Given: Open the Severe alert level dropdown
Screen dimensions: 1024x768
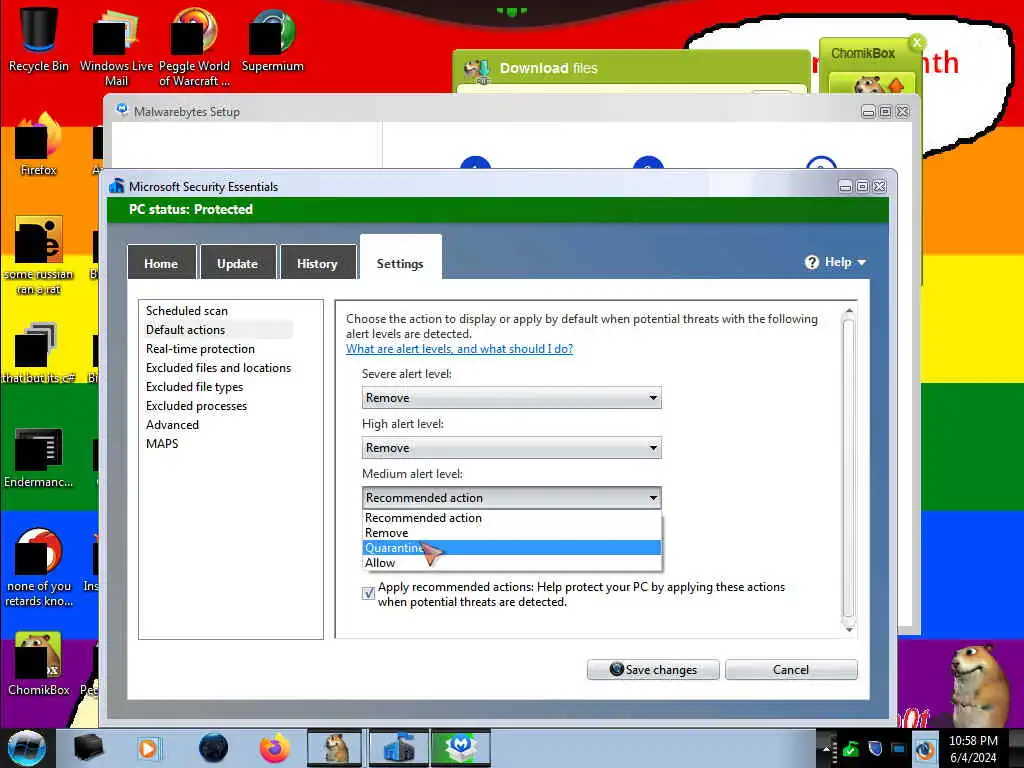Looking at the screenshot, I should 511,398.
